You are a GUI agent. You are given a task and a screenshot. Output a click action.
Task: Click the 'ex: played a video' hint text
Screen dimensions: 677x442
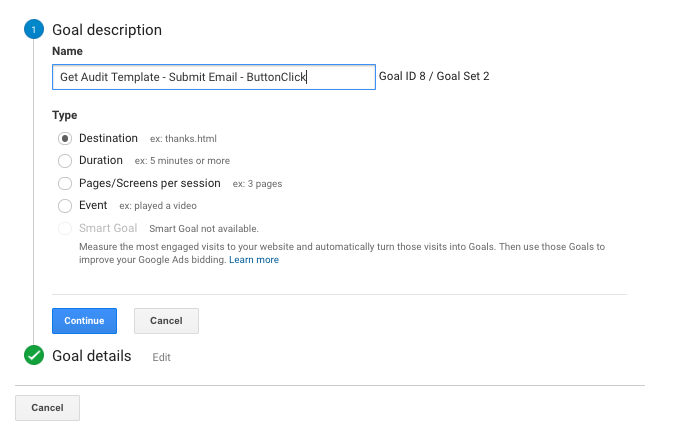[158, 206]
